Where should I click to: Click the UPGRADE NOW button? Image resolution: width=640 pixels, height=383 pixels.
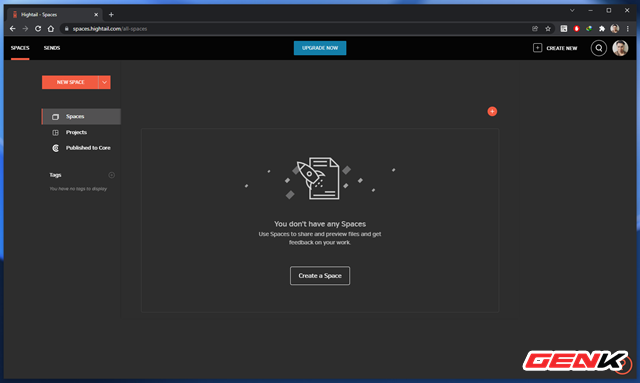point(320,48)
